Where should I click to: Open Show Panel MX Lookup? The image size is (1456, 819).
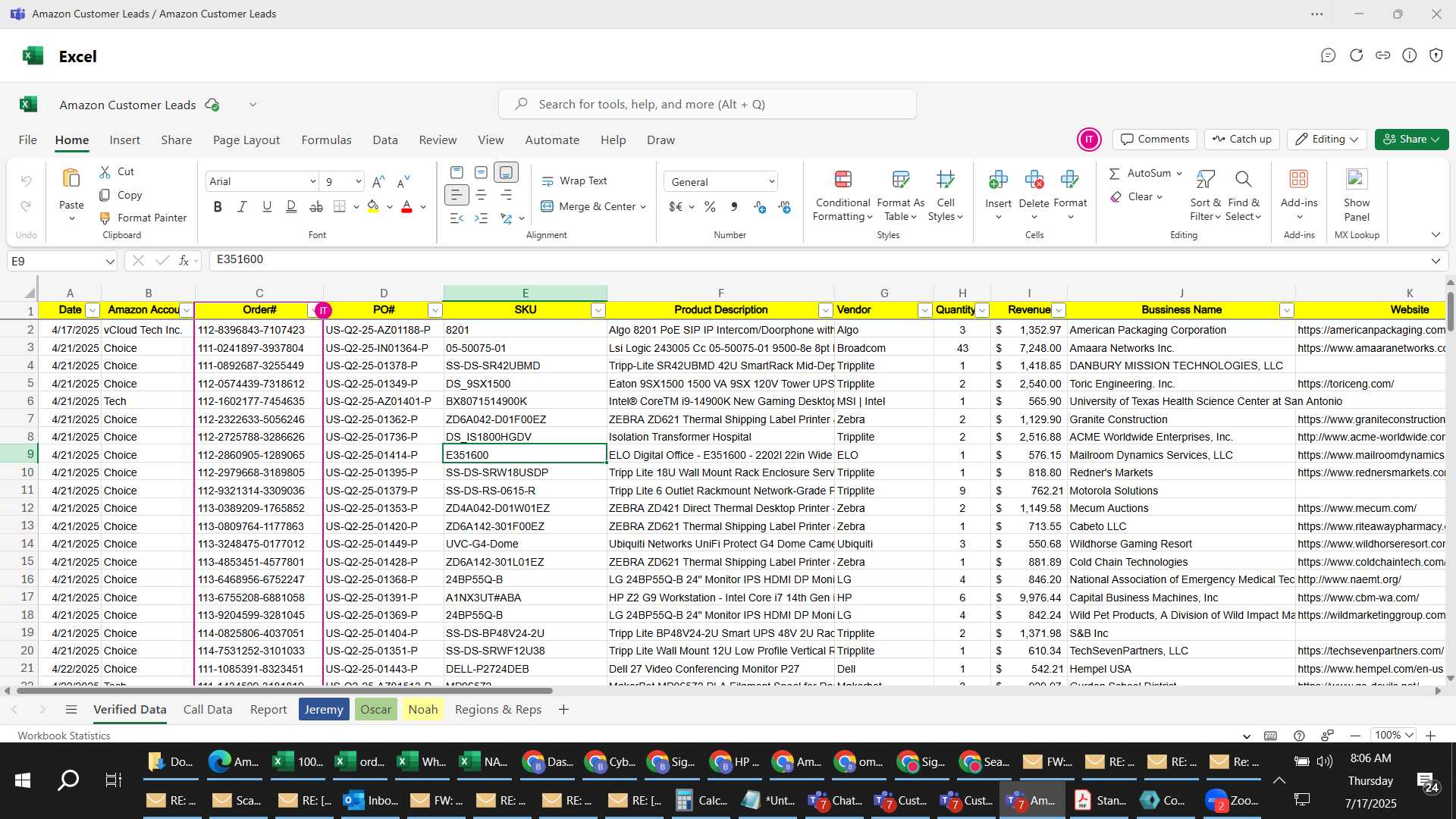(1357, 195)
